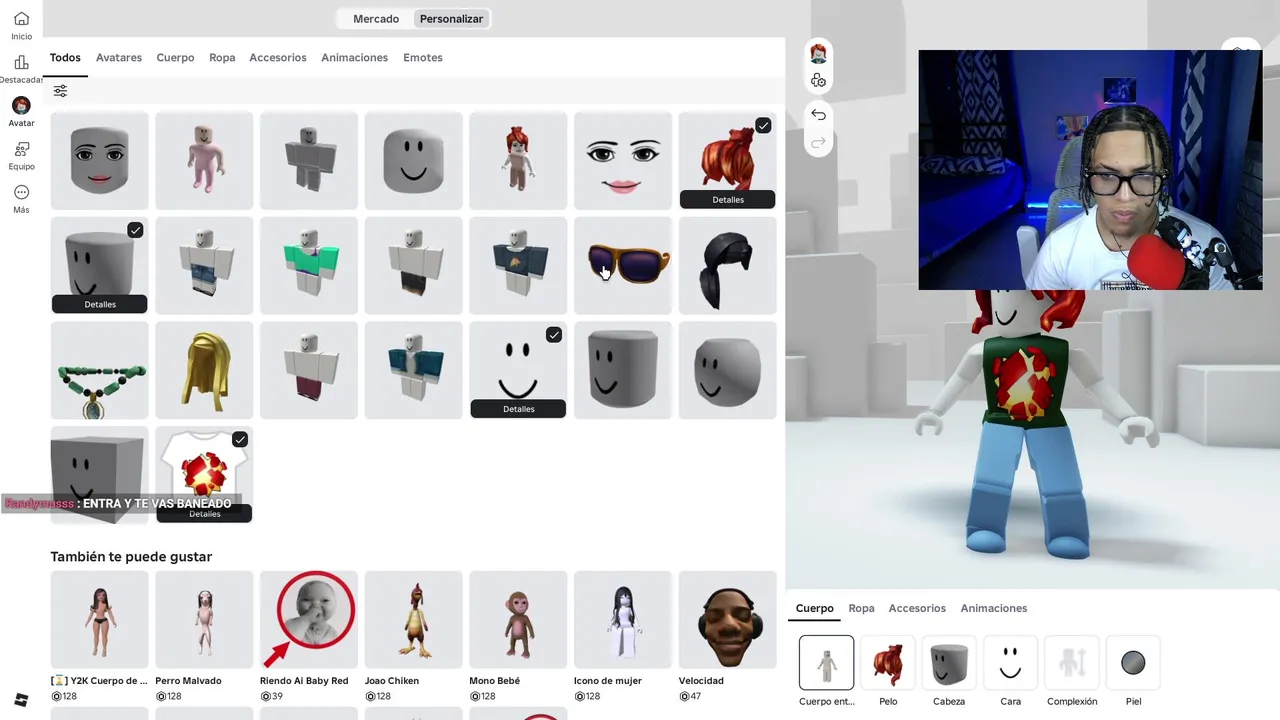This screenshot has height=720, width=1280.
Task: Open the Piel skin color swatch
Action: click(1133, 663)
